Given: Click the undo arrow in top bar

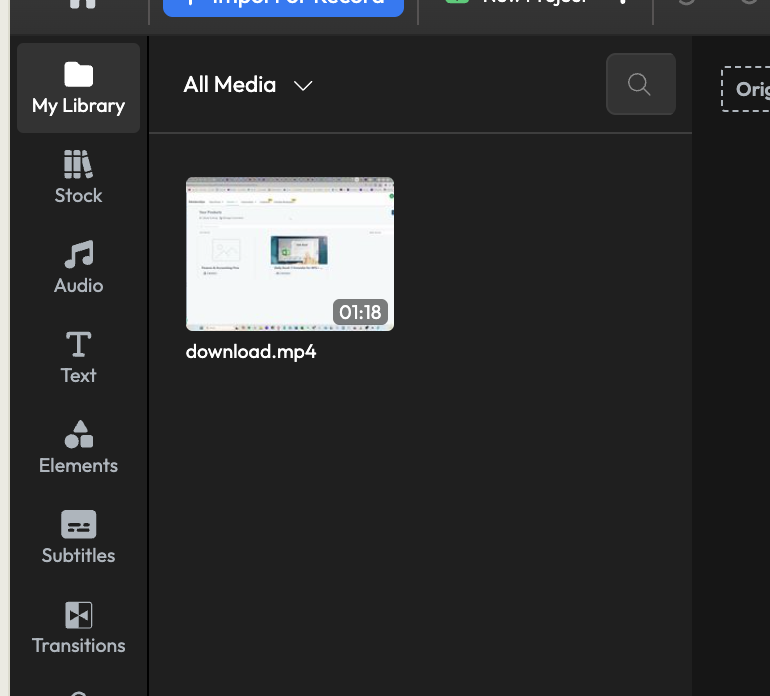Looking at the screenshot, I should (686, 3).
